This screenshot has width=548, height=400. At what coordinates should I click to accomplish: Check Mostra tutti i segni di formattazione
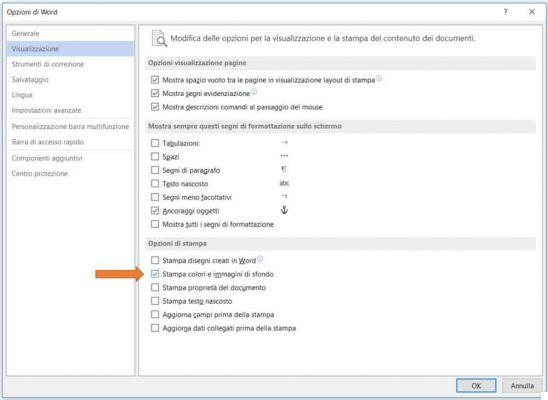[155, 224]
